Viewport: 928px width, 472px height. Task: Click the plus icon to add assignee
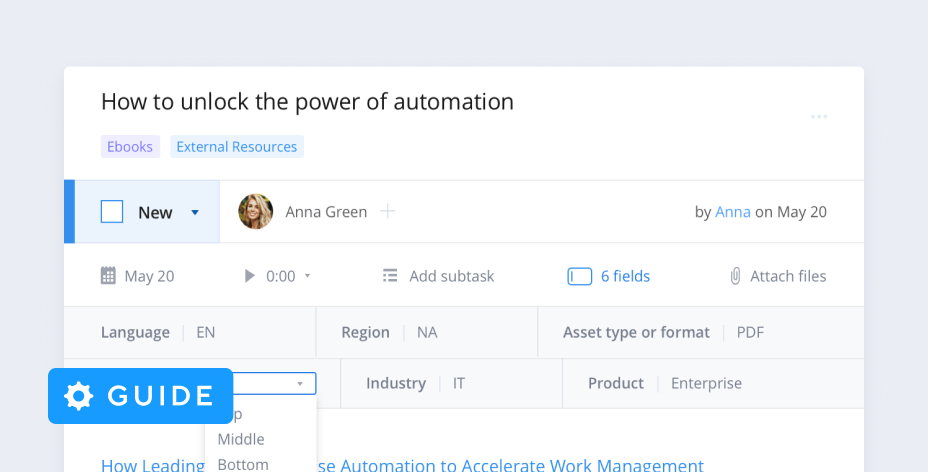[x=388, y=211]
